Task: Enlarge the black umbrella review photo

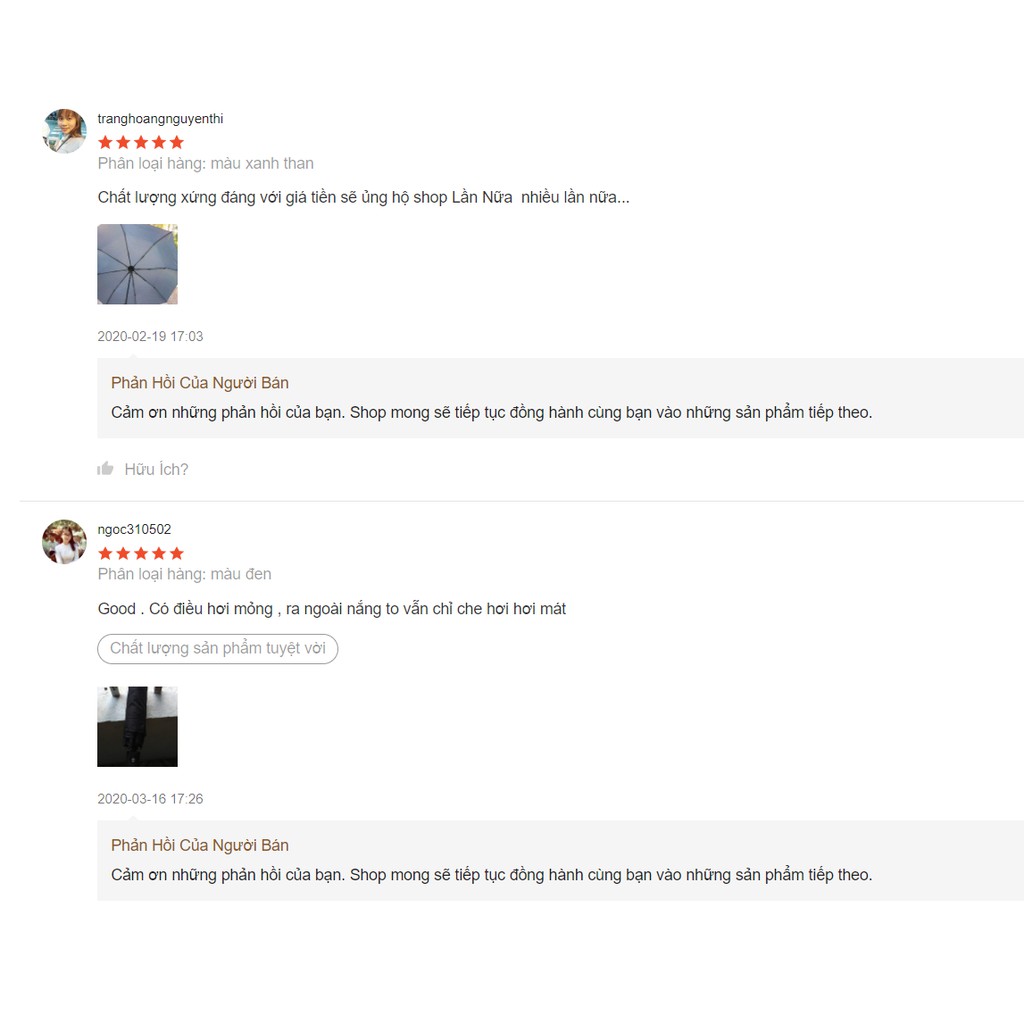Action: [x=137, y=726]
